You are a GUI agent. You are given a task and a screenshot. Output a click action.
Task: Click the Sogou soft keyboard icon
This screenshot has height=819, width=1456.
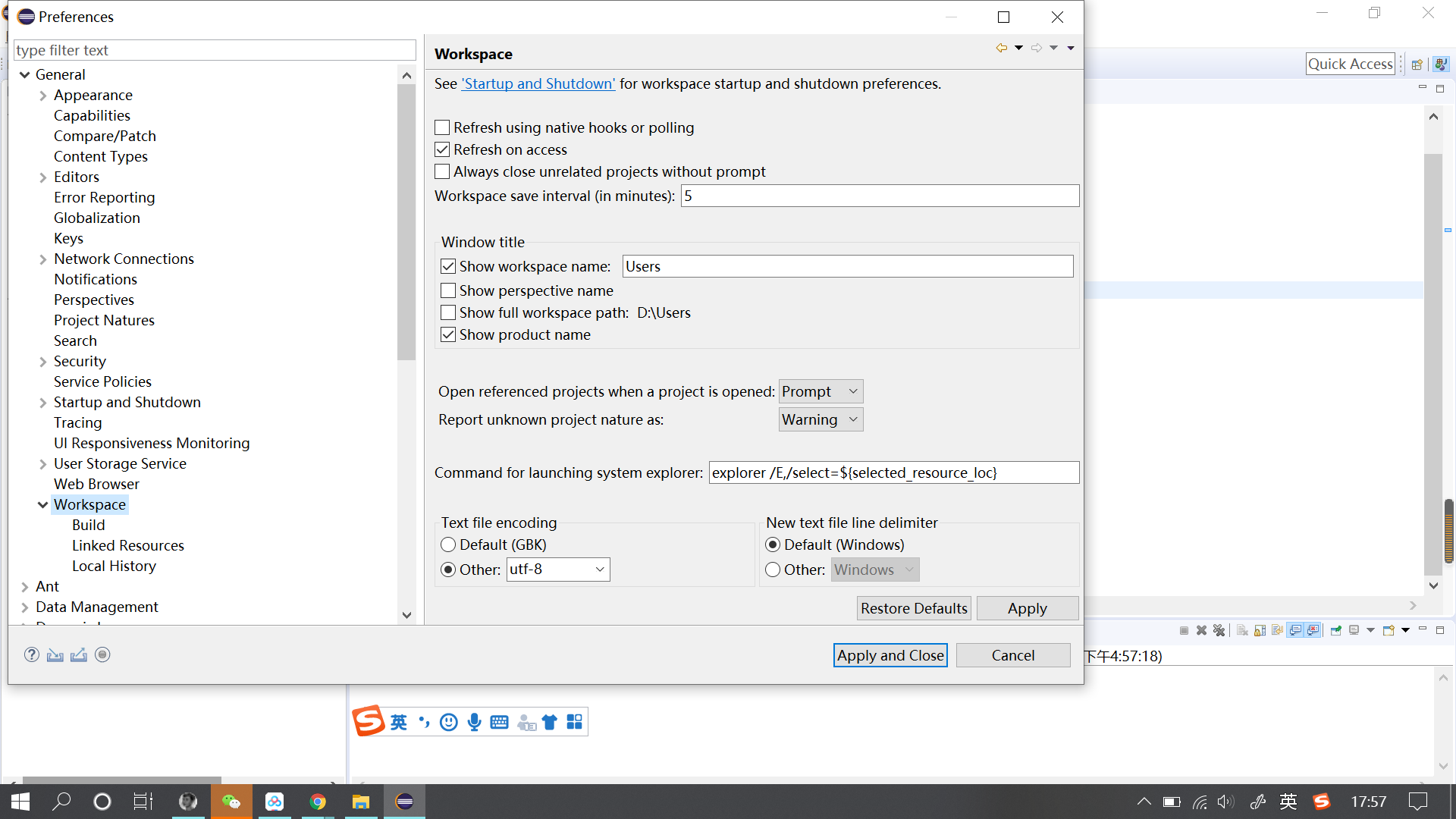(499, 722)
